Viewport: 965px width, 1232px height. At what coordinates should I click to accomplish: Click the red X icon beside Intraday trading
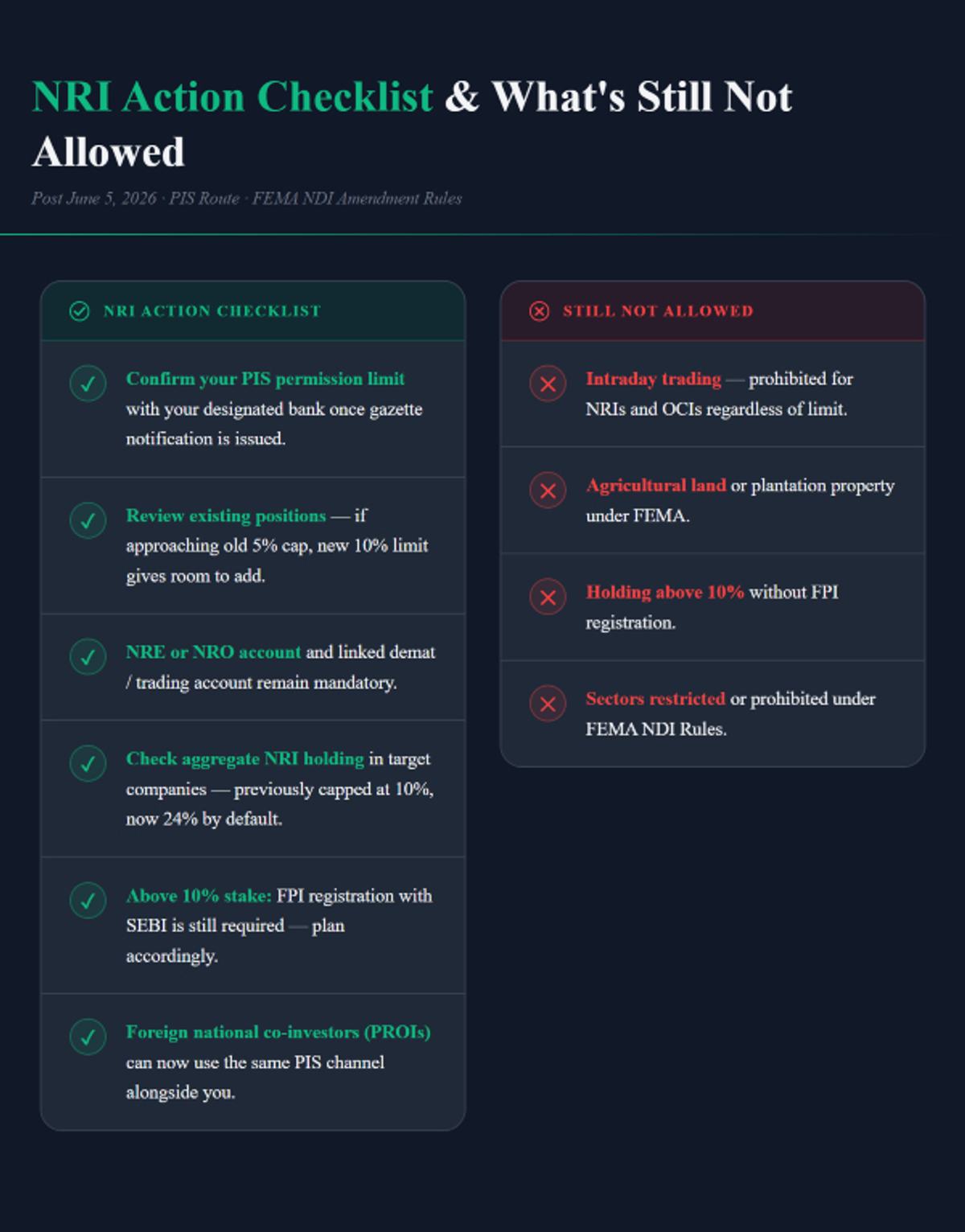click(x=548, y=384)
